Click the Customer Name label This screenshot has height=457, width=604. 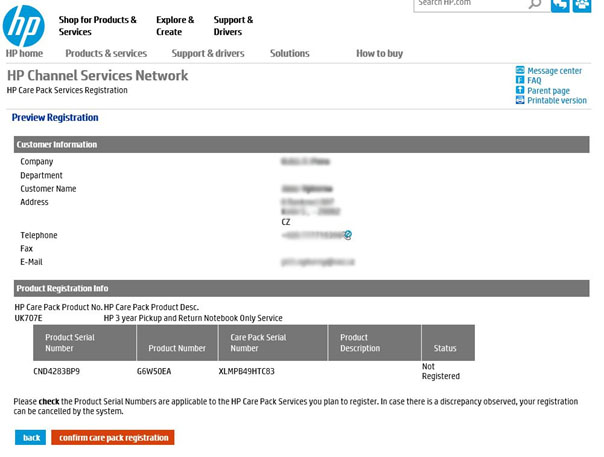[48, 189]
